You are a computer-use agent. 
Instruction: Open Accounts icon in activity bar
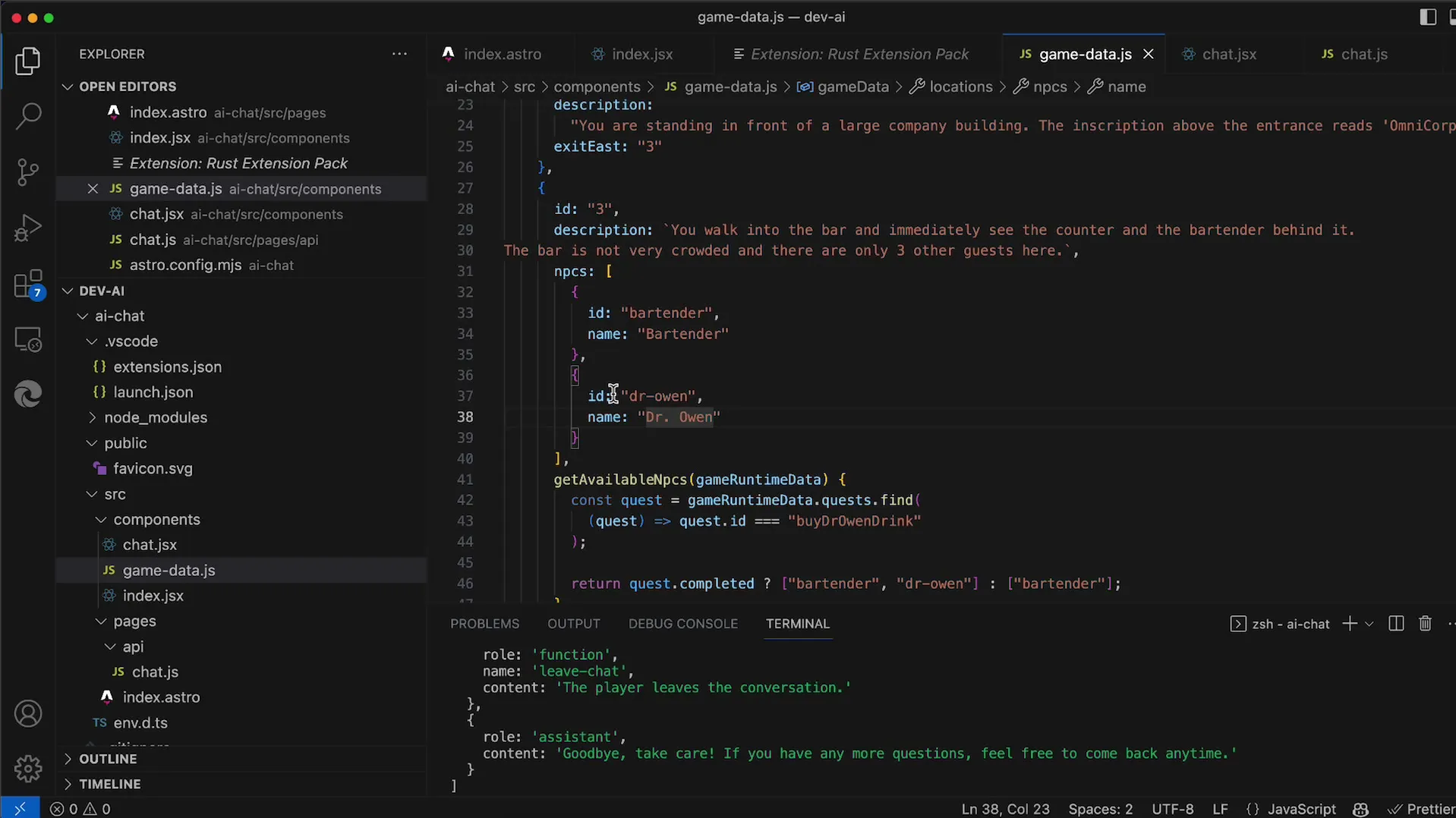click(x=28, y=714)
